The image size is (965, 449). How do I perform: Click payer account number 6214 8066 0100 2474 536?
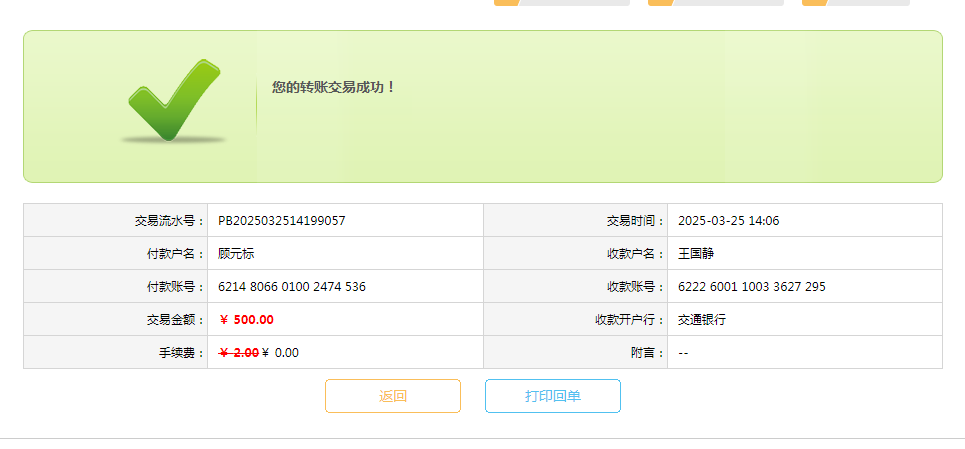(292, 286)
